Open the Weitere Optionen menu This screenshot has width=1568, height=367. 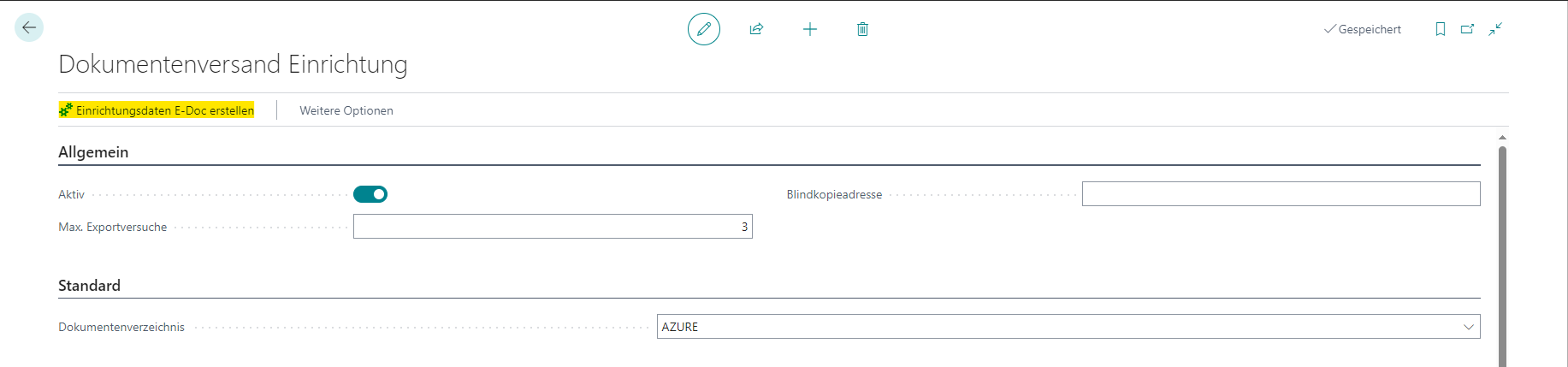(346, 110)
